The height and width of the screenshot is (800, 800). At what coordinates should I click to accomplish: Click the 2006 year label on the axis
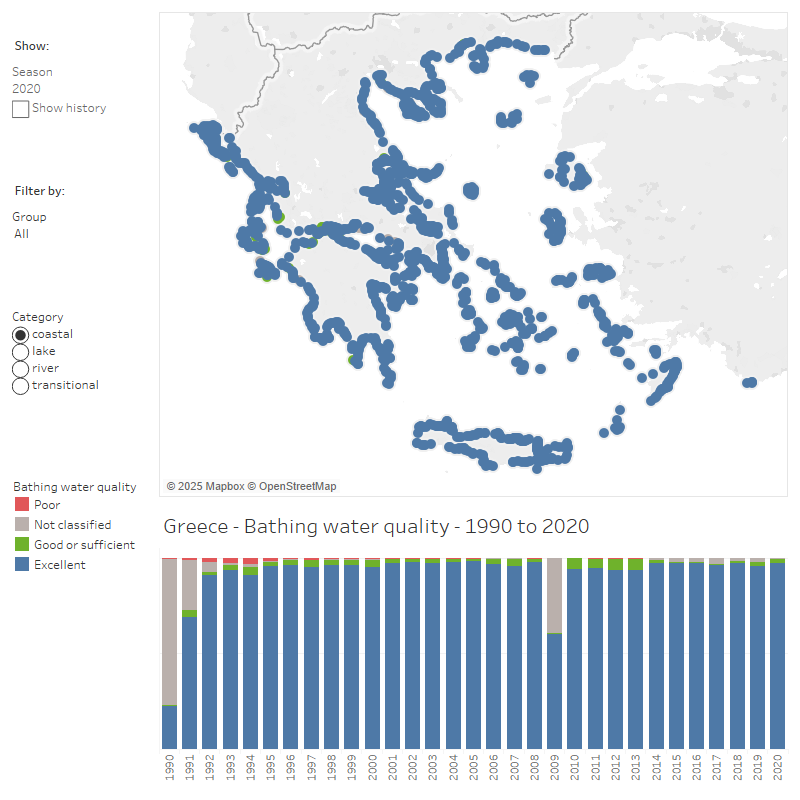[x=494, y=767]
